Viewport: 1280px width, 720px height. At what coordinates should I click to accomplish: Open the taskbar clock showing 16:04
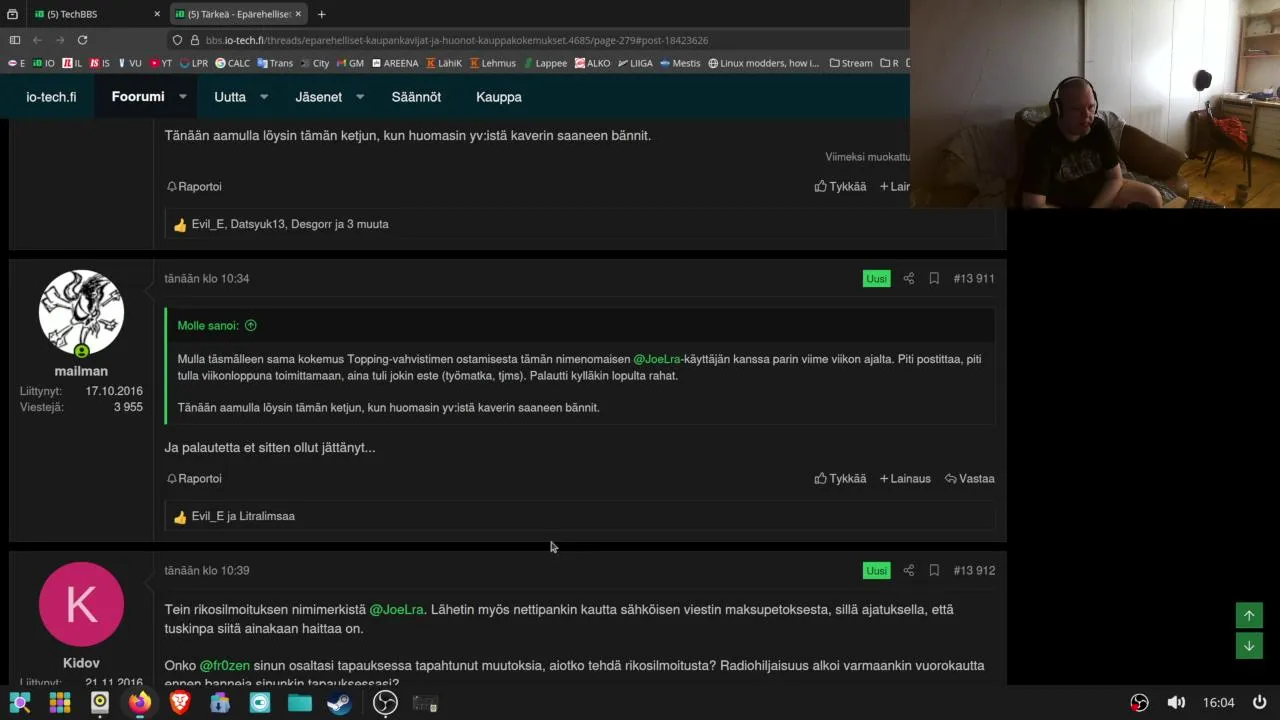(x=1218, y=703)
